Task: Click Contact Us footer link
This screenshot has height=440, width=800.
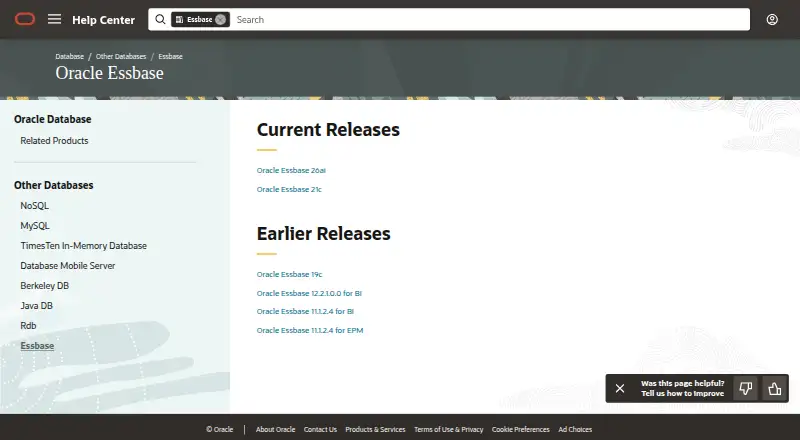Action: click(320, 429)
